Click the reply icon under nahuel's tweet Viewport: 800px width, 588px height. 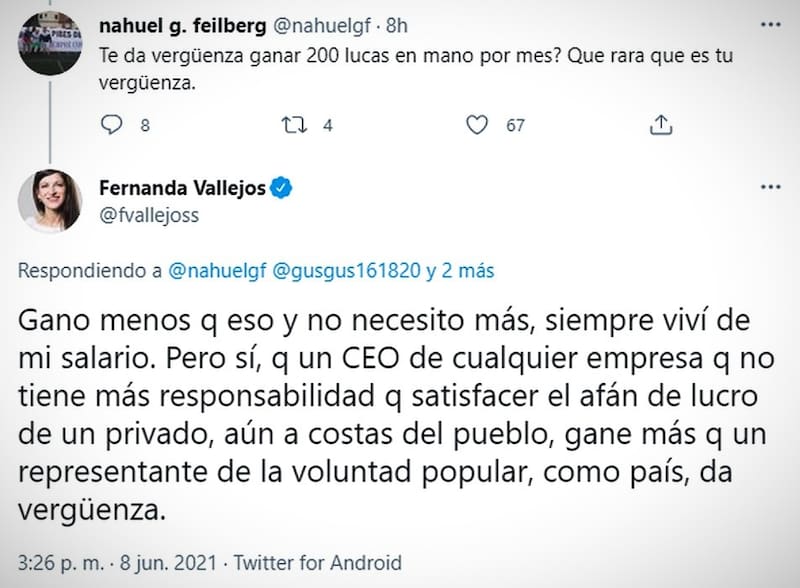(114, 125)
